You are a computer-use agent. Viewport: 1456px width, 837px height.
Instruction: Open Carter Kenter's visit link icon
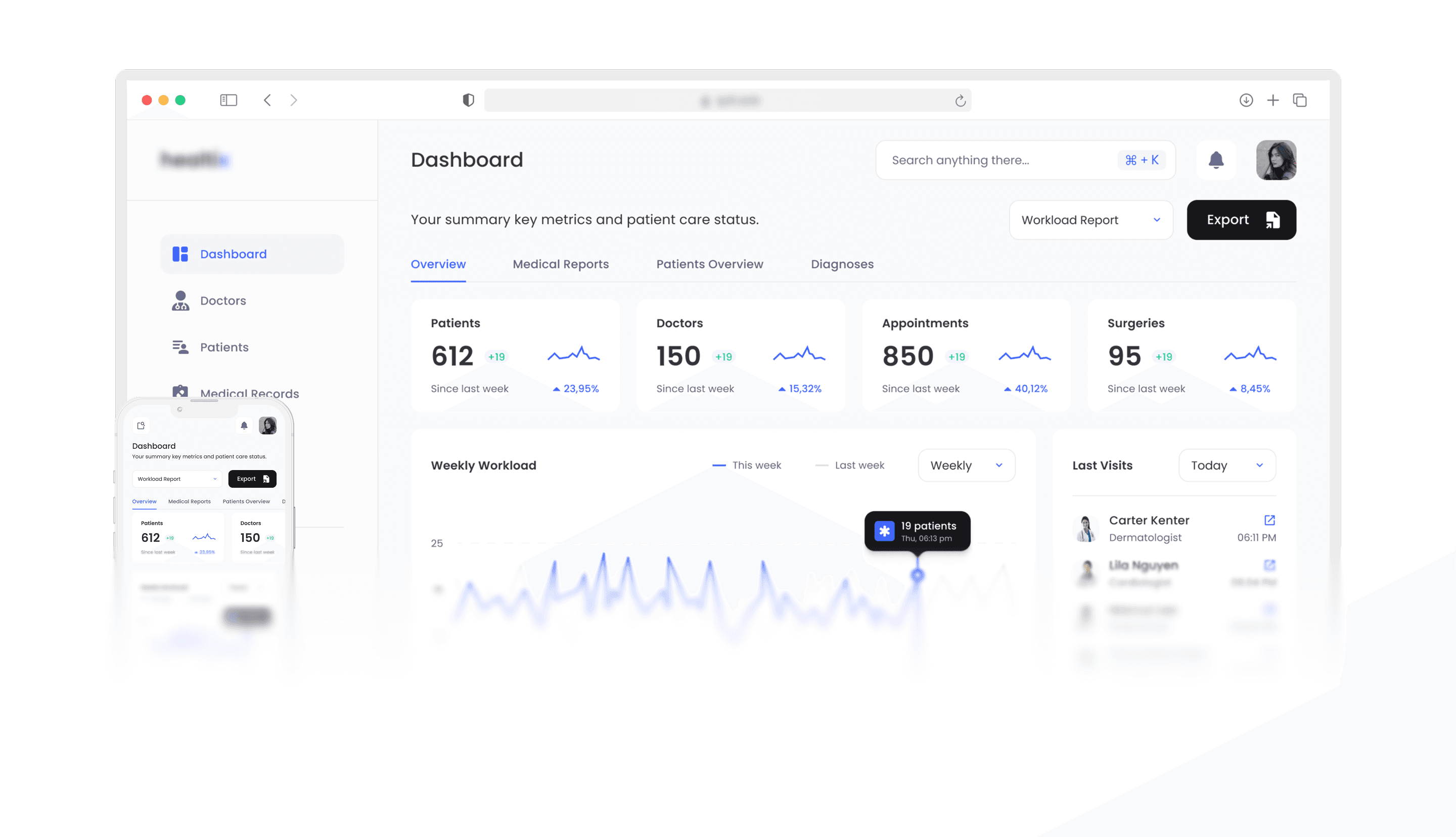1269,520
